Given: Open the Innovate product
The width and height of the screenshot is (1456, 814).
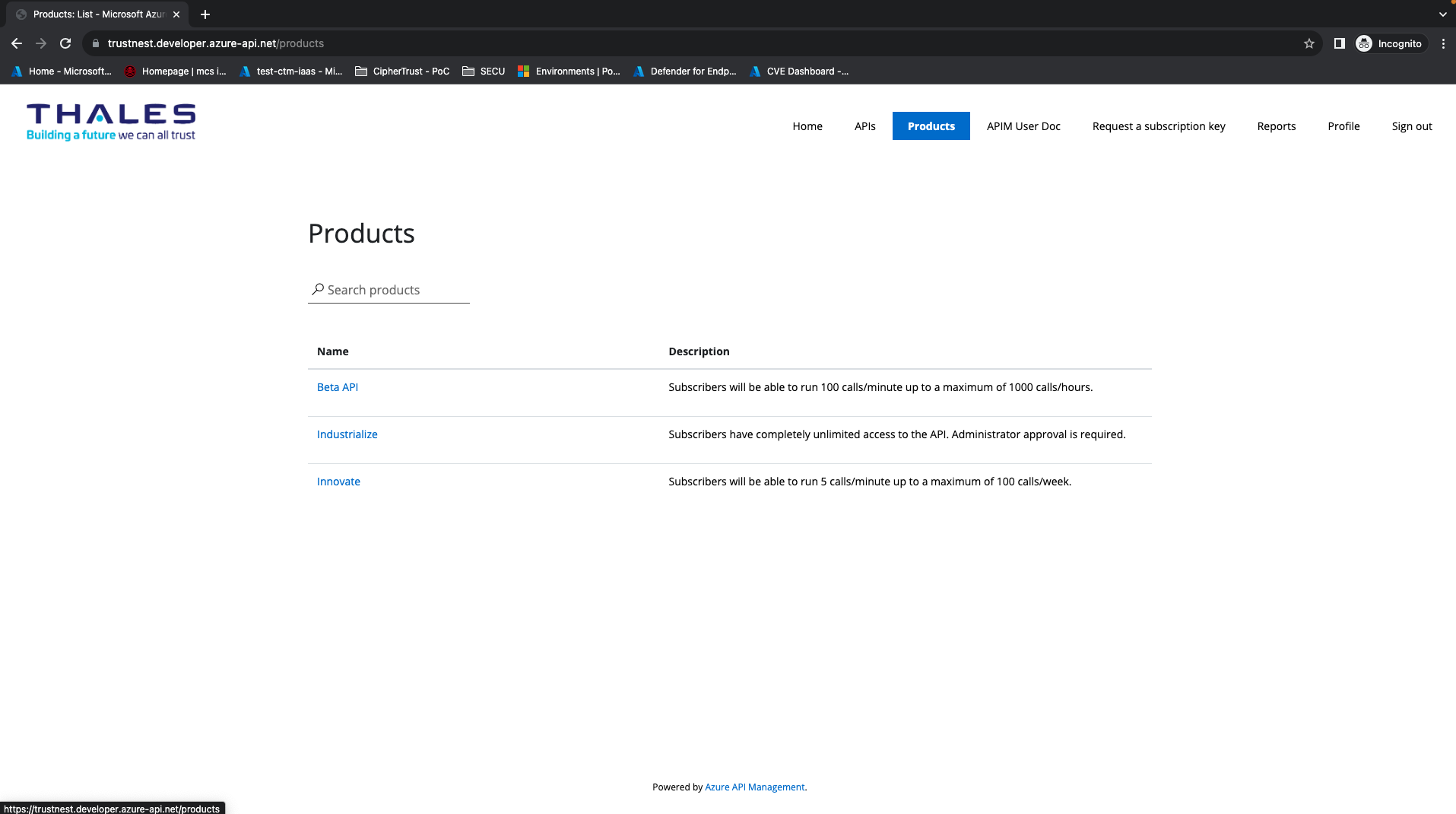Looking at the screenshot, I should [x=338, y=482].
